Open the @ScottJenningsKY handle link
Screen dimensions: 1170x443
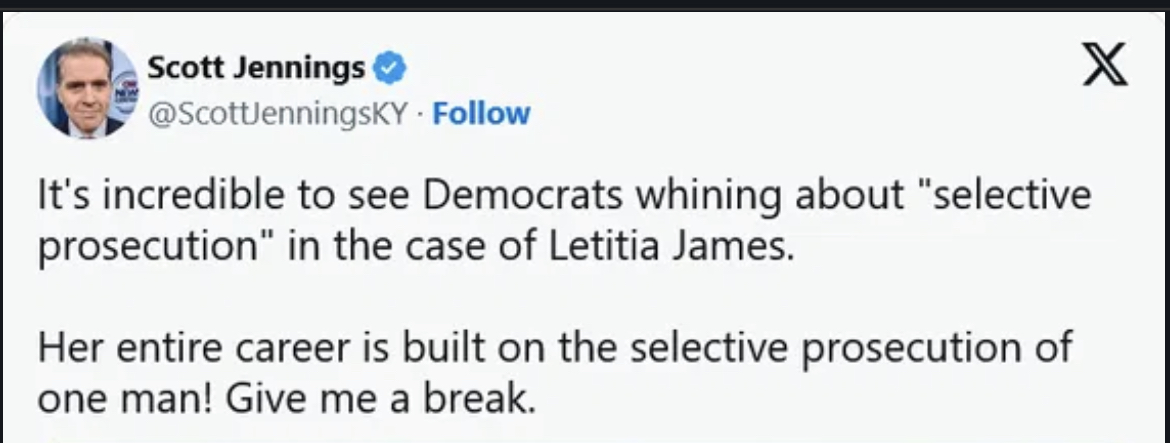click(x=276, y=113)
